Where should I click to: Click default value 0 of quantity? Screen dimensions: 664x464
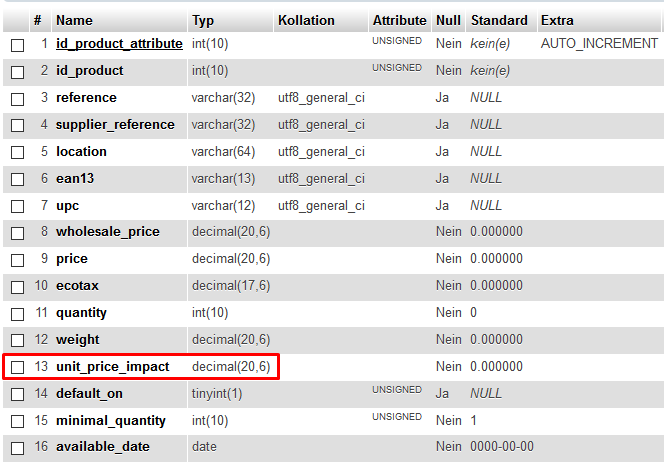tap(473, 312)
